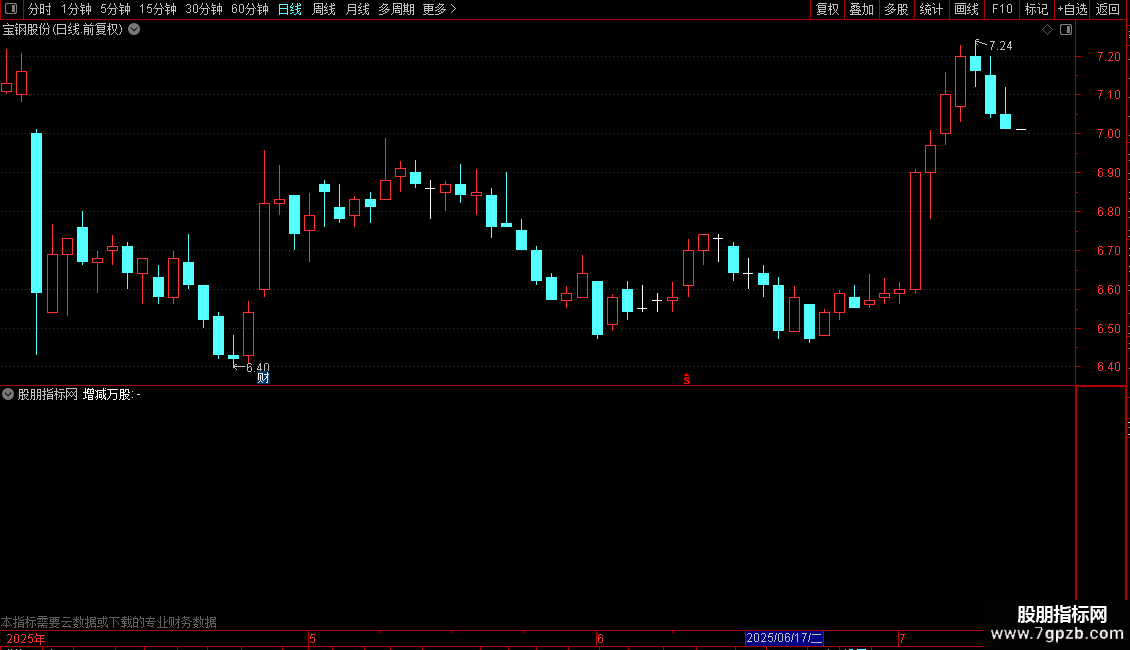This screenshot has width=1130, height=650.
Task: Click the 2025/06/17 date marker
Action: pyautogui.click(x=784, y=638)
